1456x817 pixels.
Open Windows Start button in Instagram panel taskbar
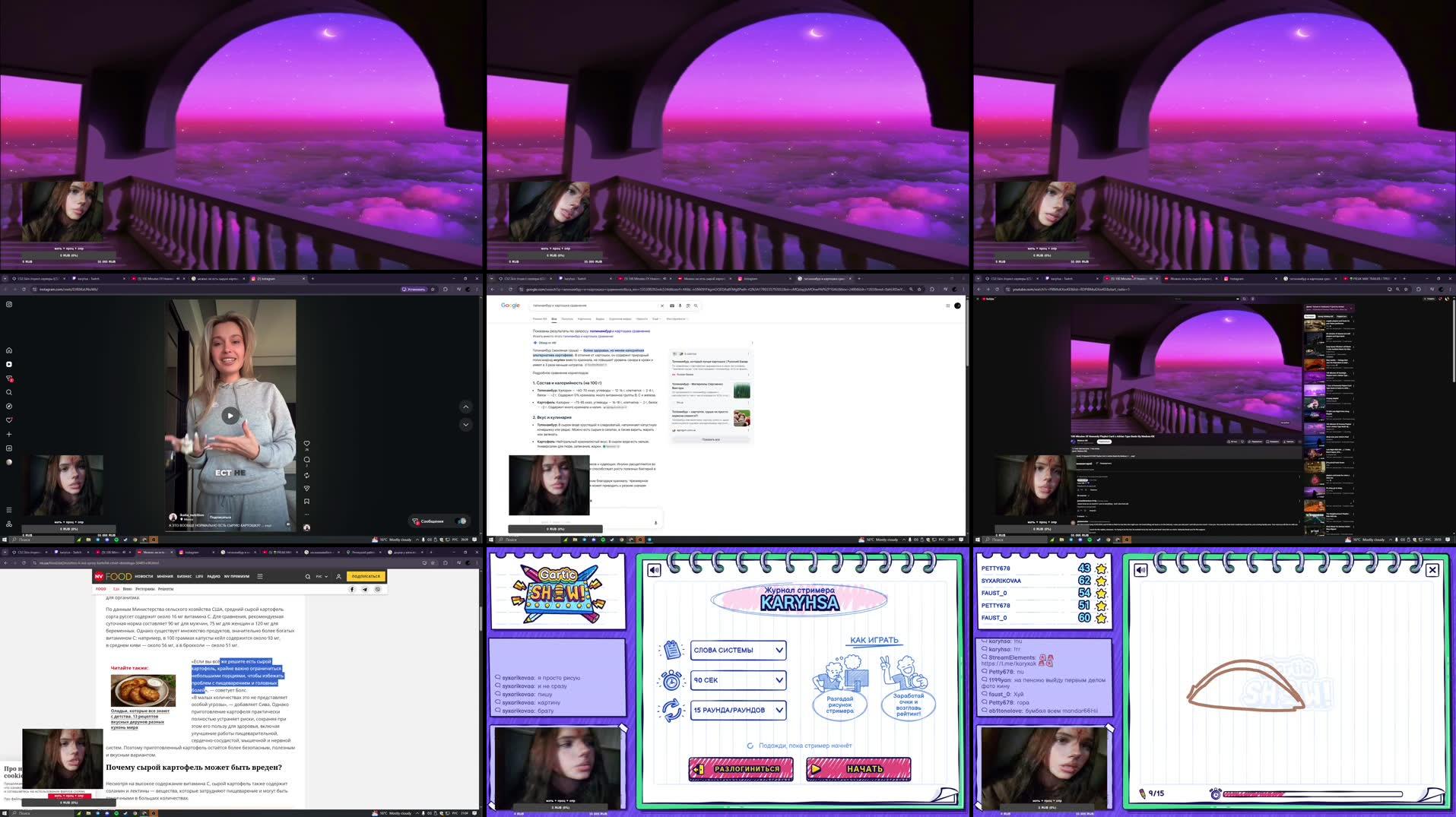tap(5, 540)
